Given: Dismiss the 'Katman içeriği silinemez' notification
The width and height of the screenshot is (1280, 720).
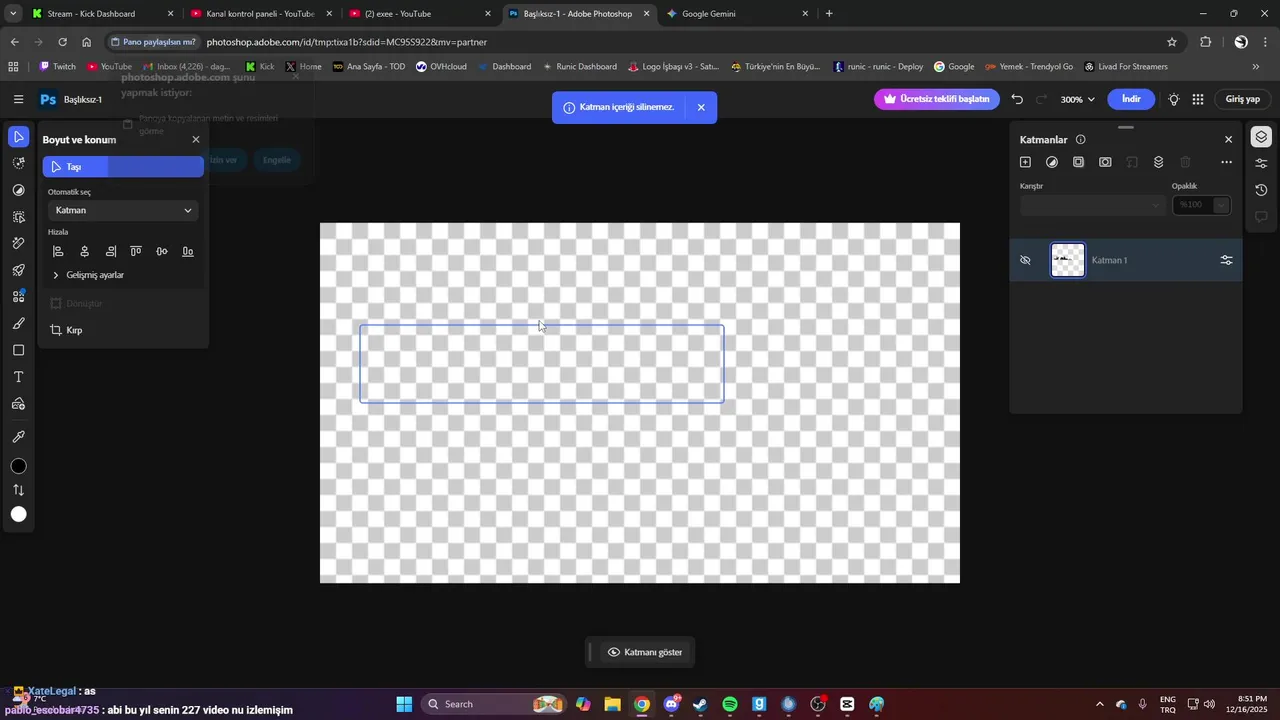Looking at the screenshot, I should click(701, 107).
